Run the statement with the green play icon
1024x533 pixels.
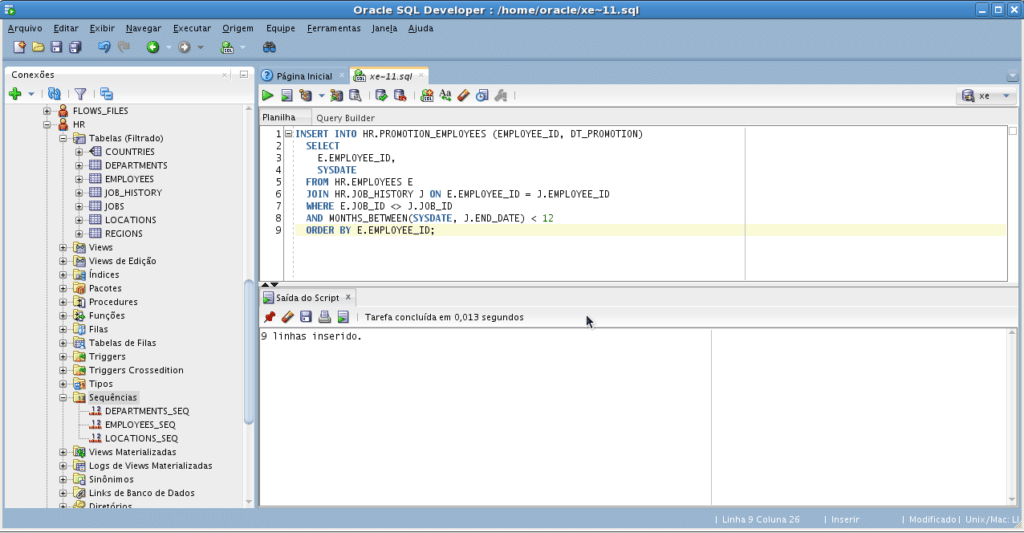click(268, 96)
